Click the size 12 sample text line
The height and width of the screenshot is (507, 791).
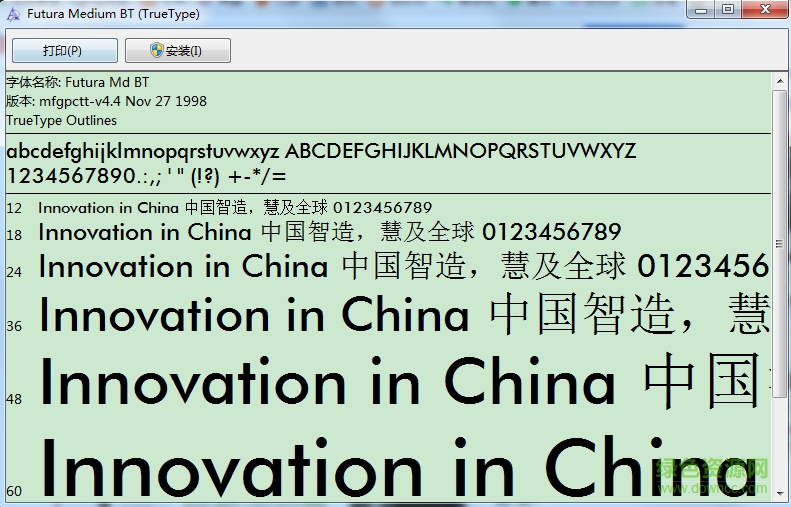(235, 207)
